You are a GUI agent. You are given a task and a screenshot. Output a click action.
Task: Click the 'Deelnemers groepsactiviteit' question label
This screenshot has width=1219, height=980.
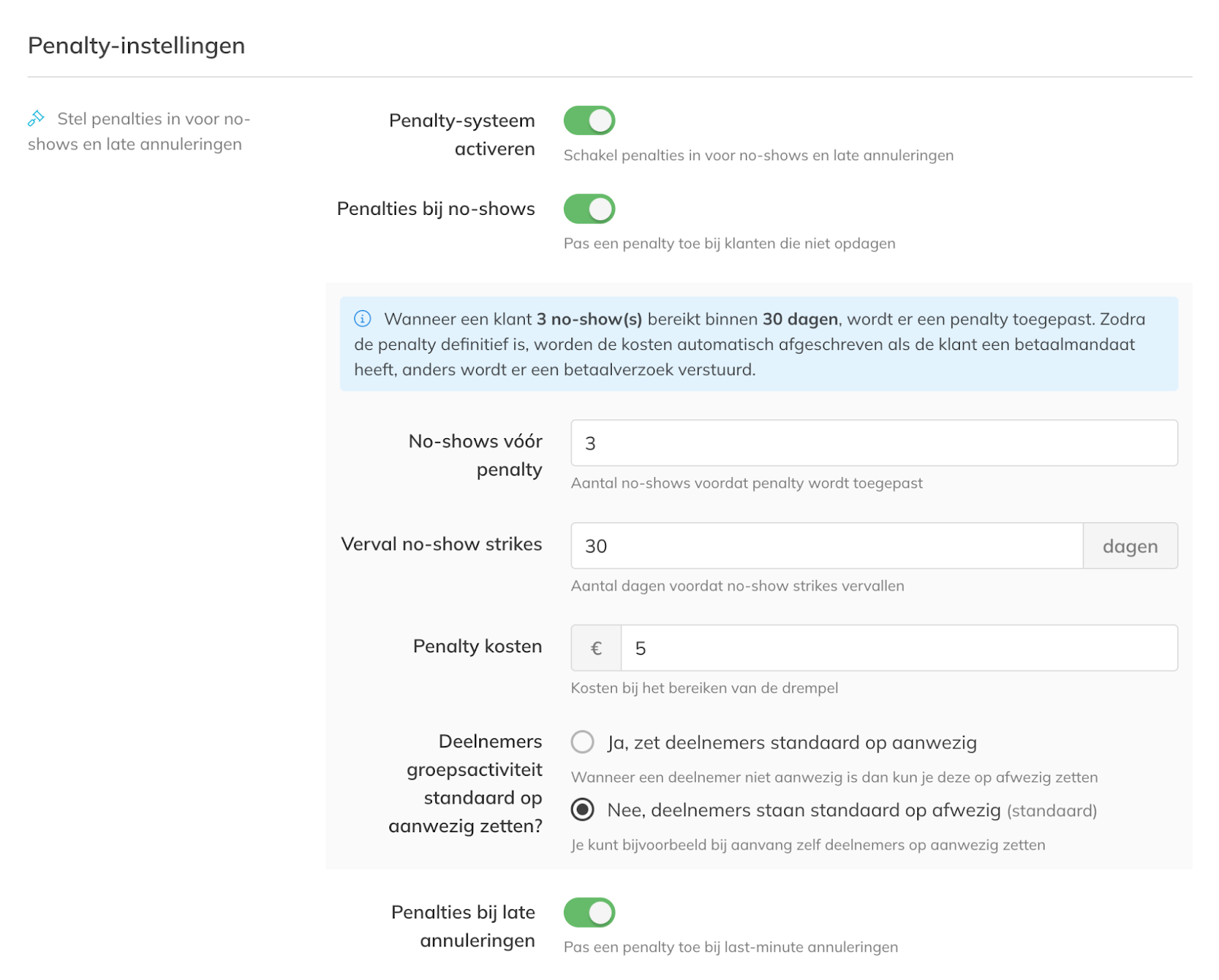(466, 783)
